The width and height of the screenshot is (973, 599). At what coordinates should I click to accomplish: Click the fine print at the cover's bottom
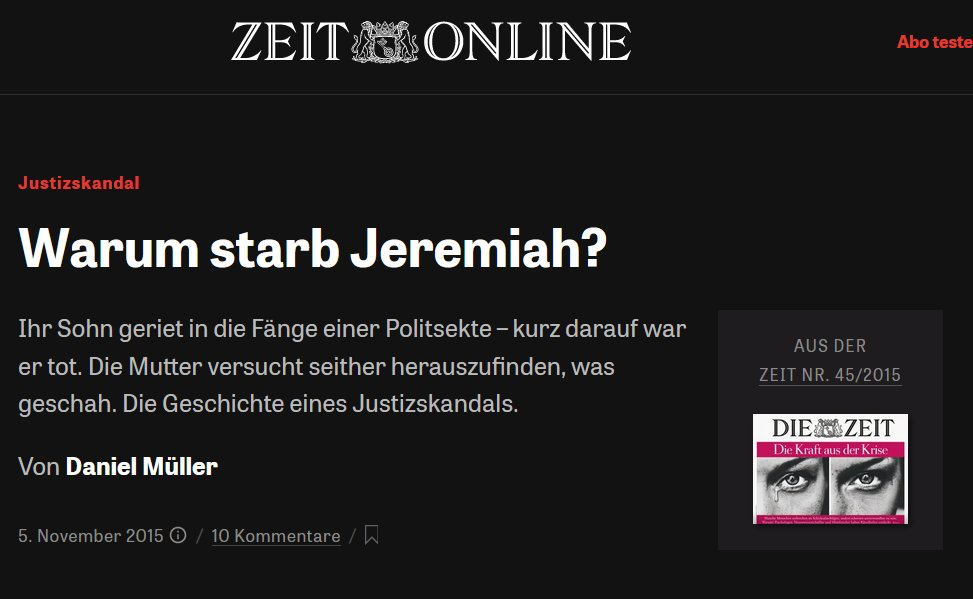(830, 519)
